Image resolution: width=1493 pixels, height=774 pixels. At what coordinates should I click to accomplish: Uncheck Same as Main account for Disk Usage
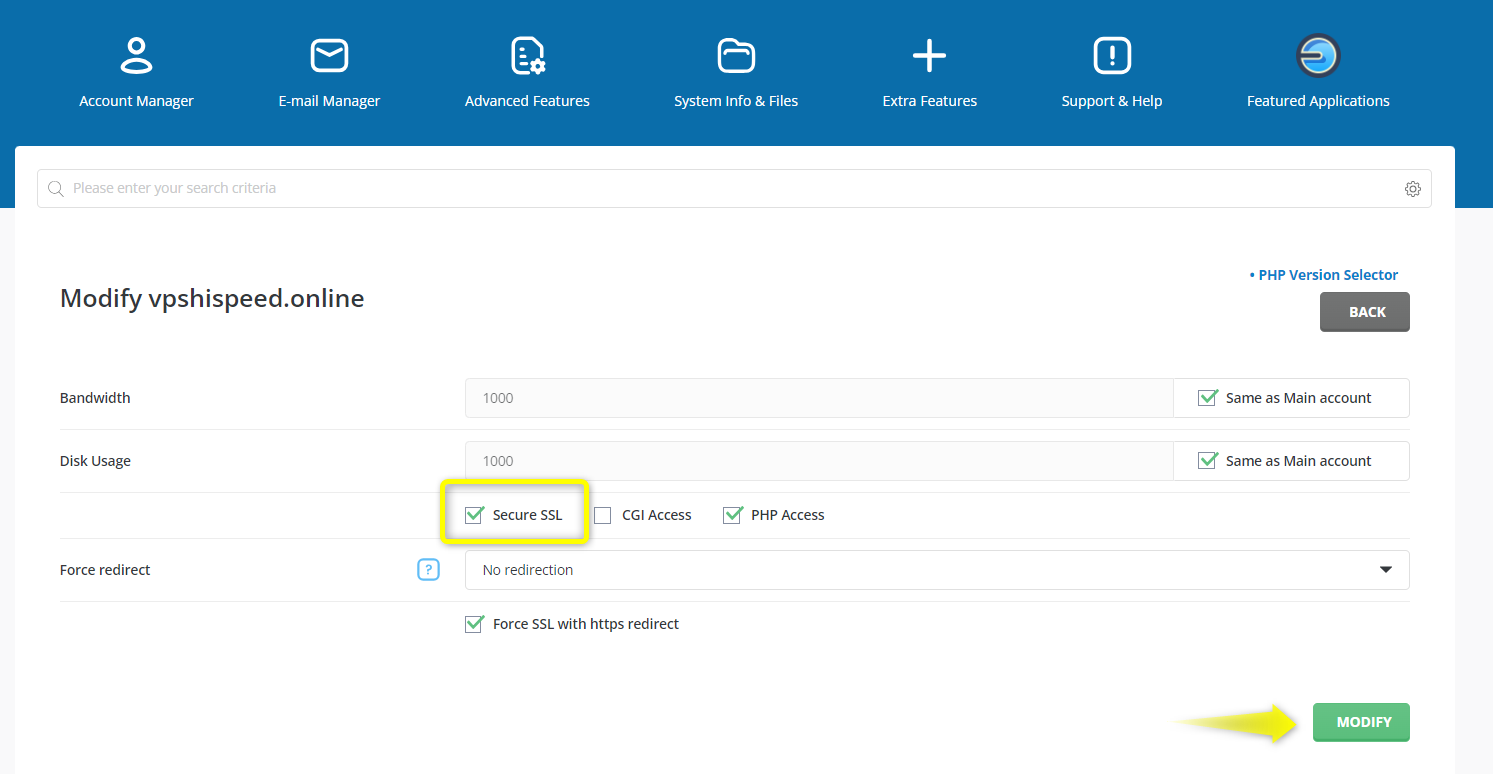[1207, 460]
